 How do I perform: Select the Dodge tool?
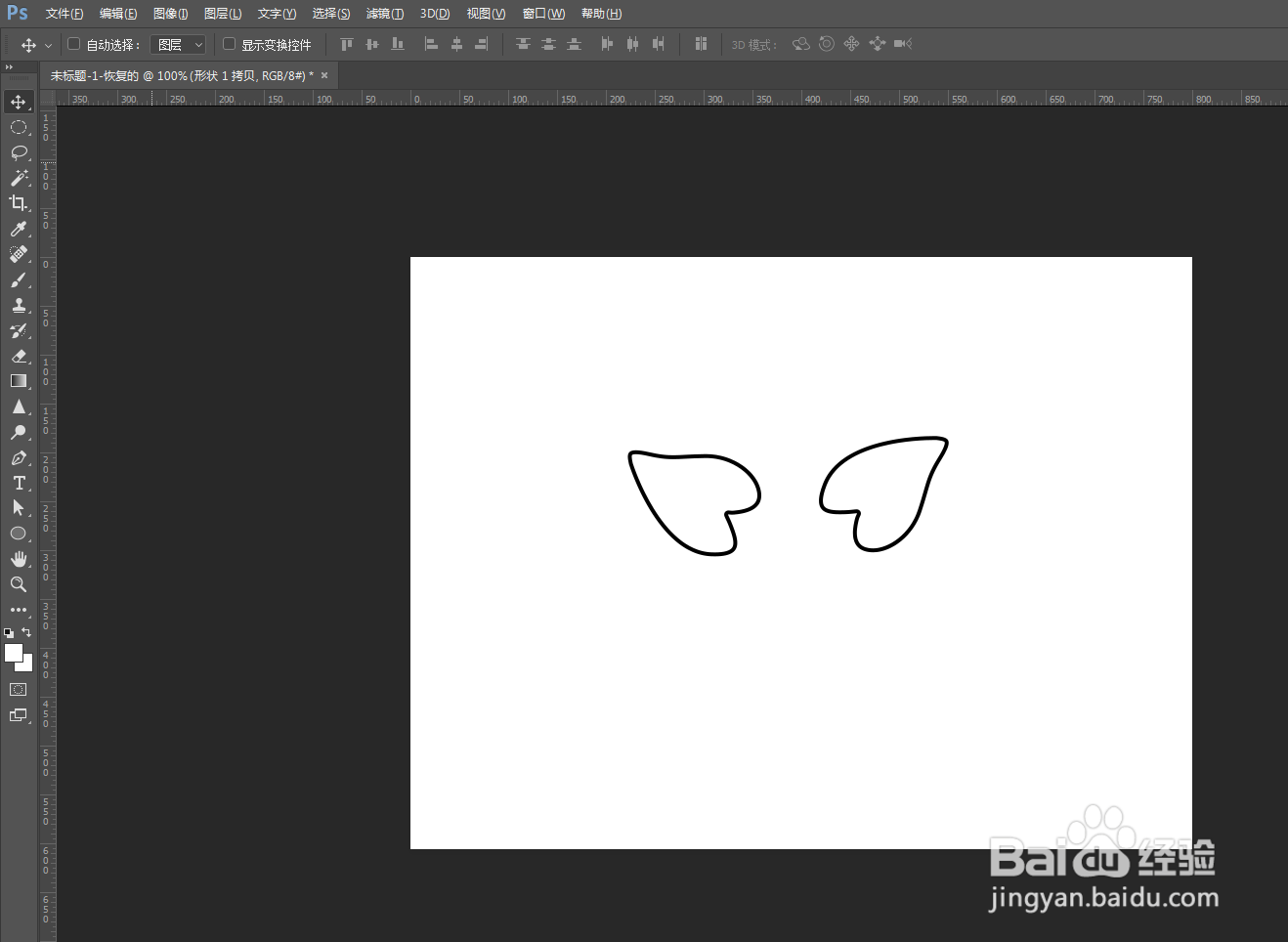click(19, 432)
